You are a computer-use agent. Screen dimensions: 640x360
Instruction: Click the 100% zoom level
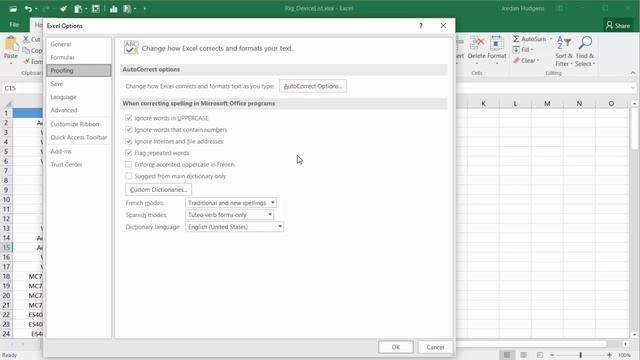(x=624, y=355)
